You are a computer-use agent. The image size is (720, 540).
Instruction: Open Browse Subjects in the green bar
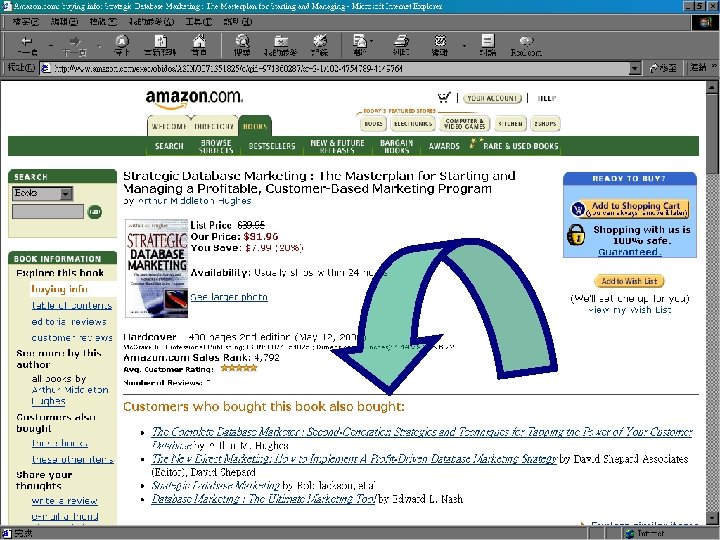[x=216, y=146]
